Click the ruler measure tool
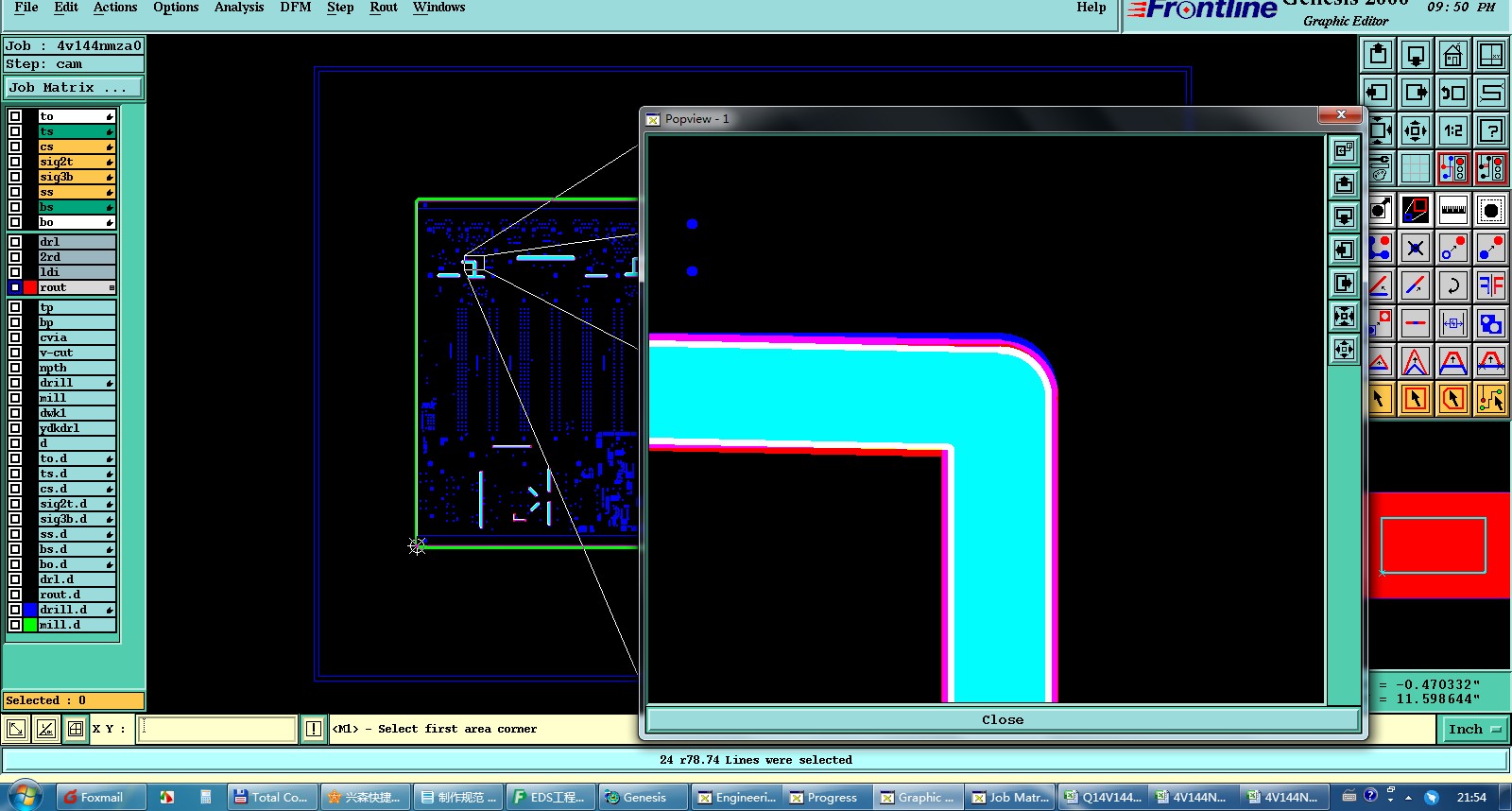 pyautogui.click(x=1453, y=210)
